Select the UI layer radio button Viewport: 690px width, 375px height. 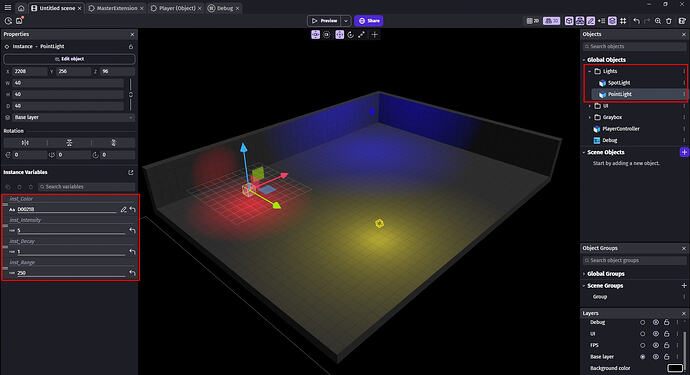[x=642, y=334]
